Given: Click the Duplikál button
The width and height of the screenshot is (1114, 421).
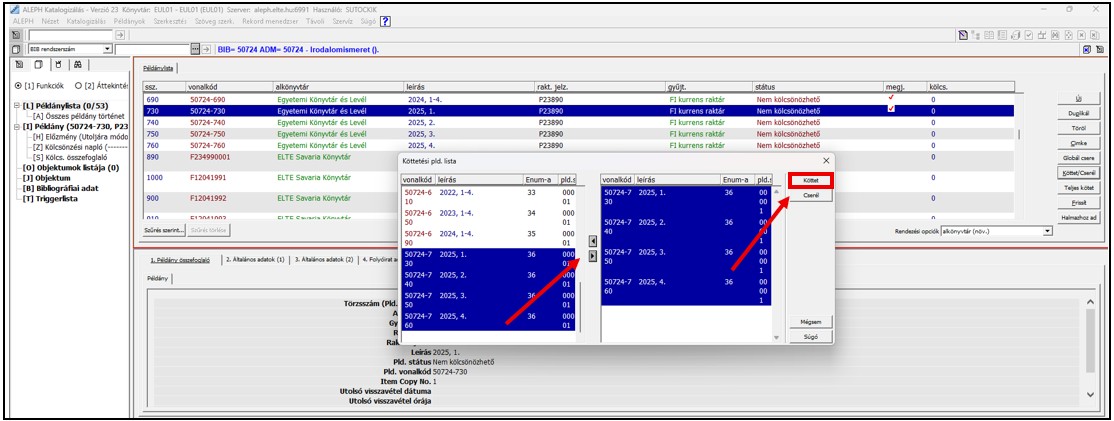Looking at the screenshot, I should coord(1078,114).
